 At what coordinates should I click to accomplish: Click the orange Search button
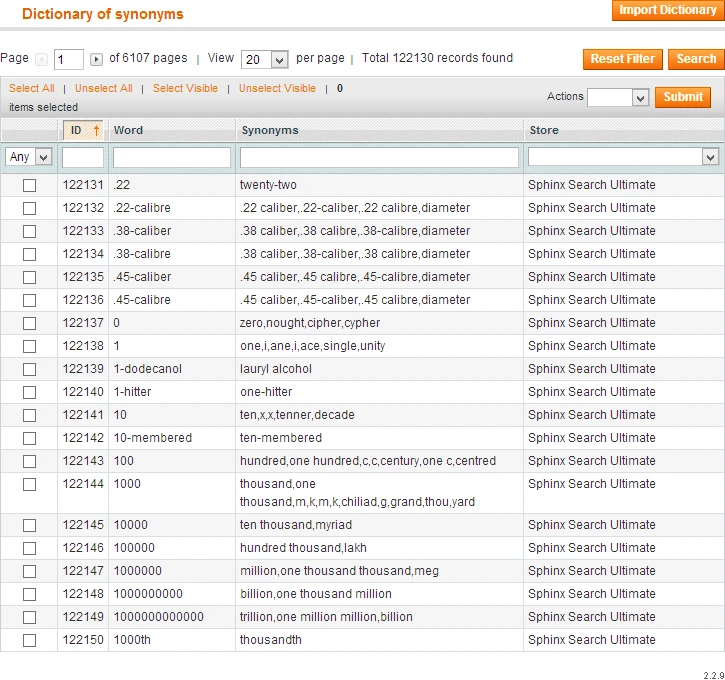695,59
